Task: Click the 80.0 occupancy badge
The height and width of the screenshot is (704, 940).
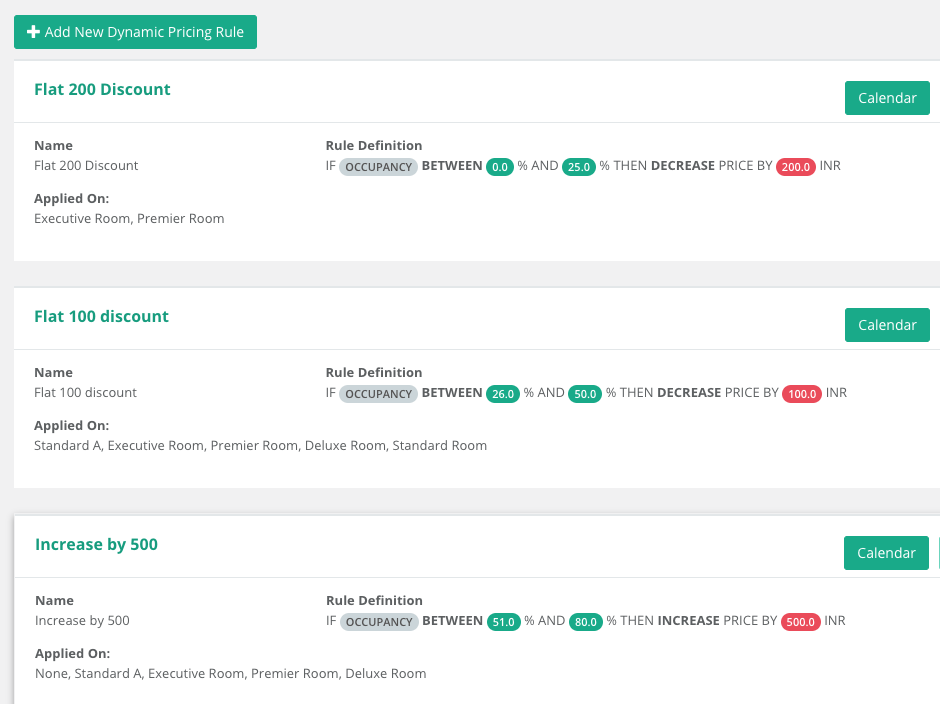Action: click(586, 622)
